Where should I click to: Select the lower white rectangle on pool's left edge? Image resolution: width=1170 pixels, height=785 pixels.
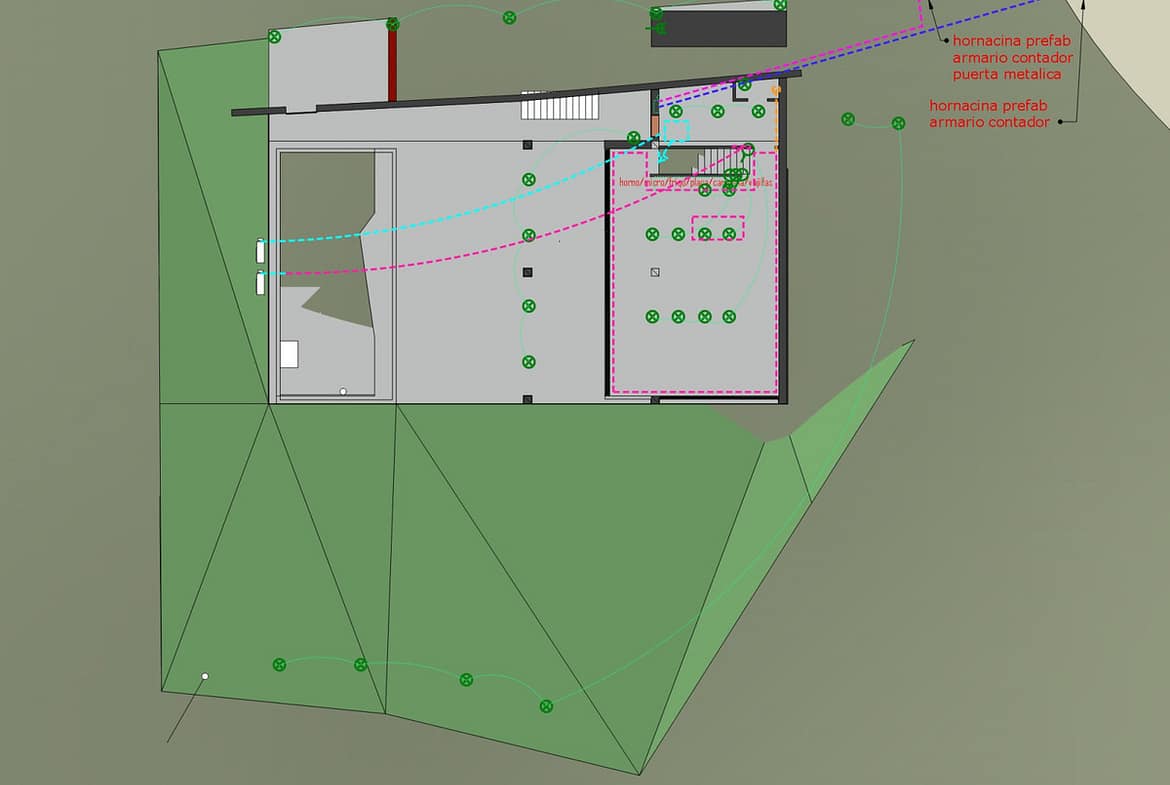pos(260,283)
